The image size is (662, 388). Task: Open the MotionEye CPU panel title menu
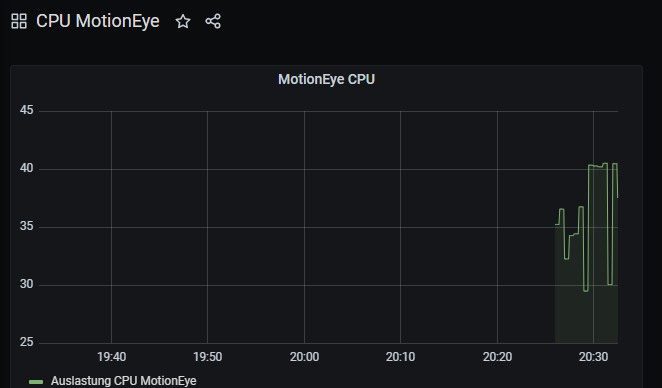[326, 79]
